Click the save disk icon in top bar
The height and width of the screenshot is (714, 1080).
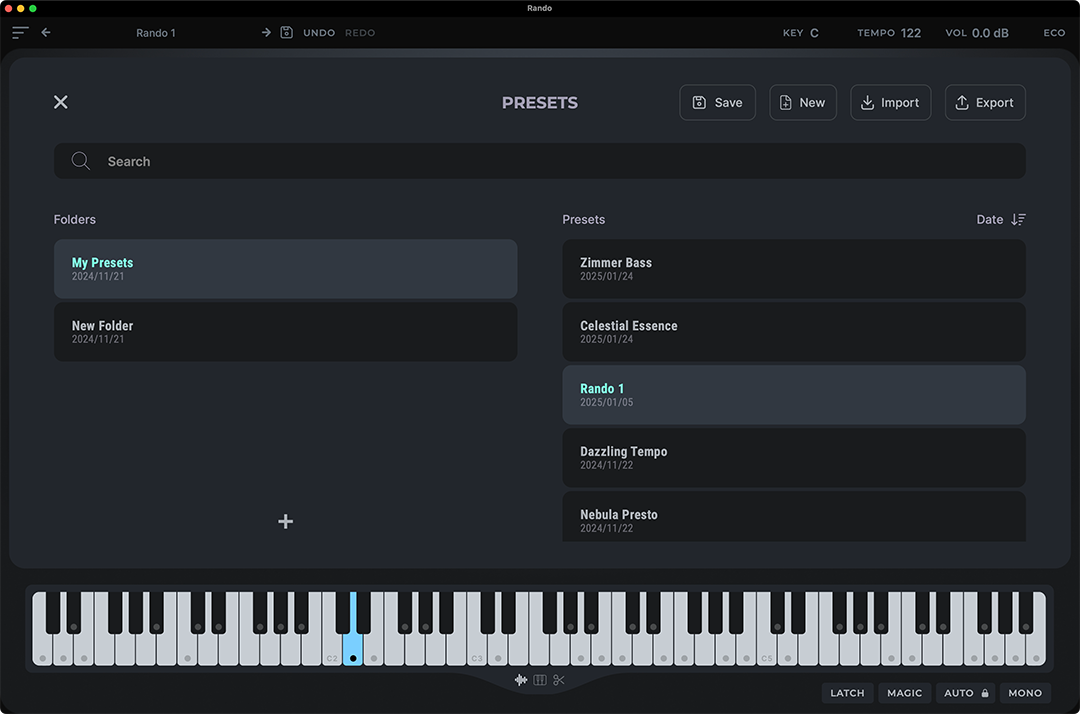click(286, 33)
